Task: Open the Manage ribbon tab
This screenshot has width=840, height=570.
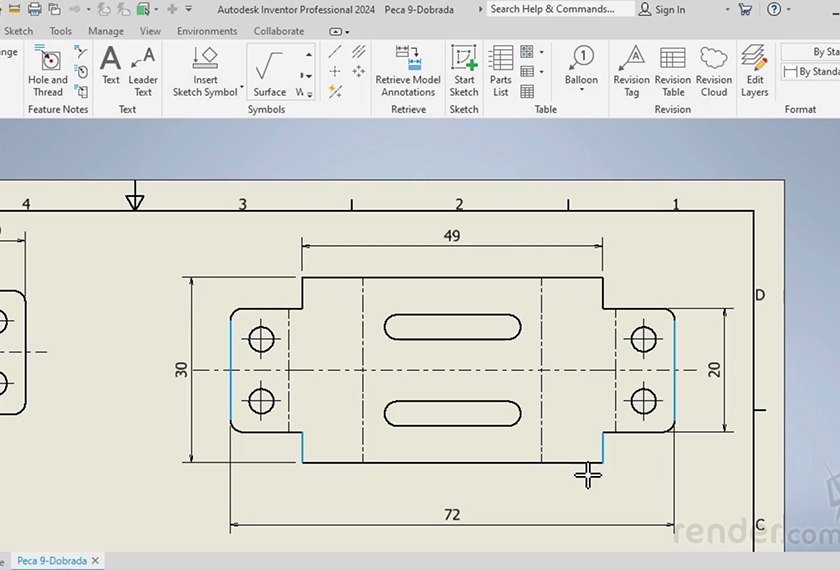Action: click(106, 31)
